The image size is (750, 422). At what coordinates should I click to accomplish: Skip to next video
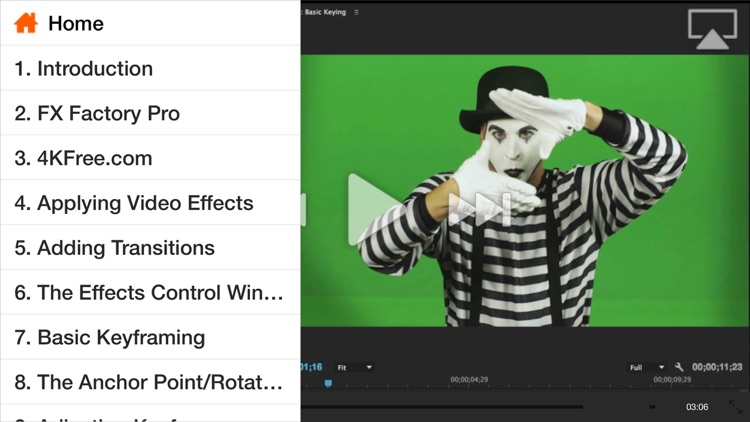coord(480,209)
